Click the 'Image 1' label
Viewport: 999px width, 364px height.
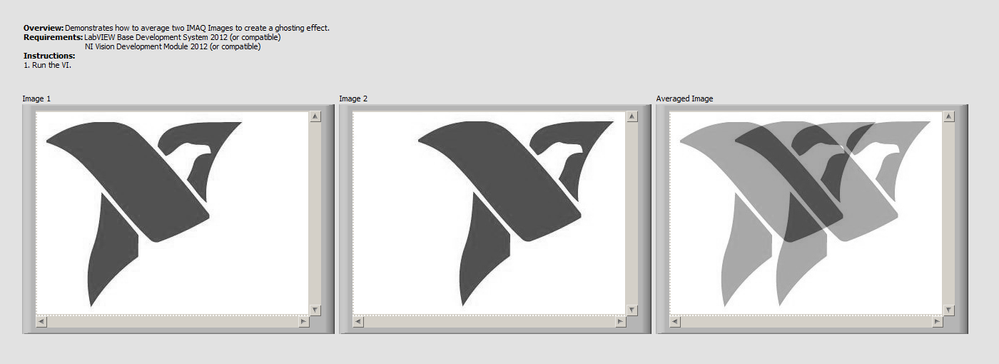[x=36, y=99]
